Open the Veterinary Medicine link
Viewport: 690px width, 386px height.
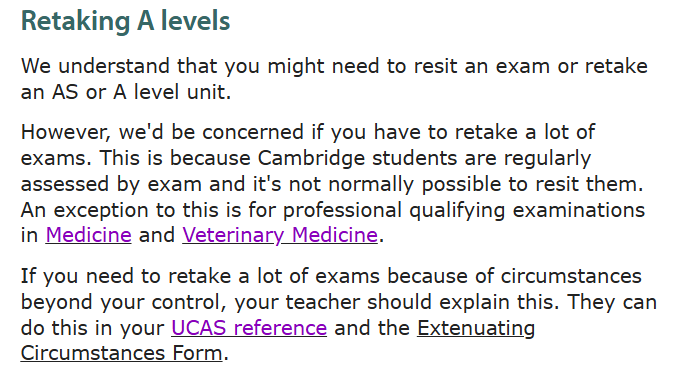tap(280, 235)
